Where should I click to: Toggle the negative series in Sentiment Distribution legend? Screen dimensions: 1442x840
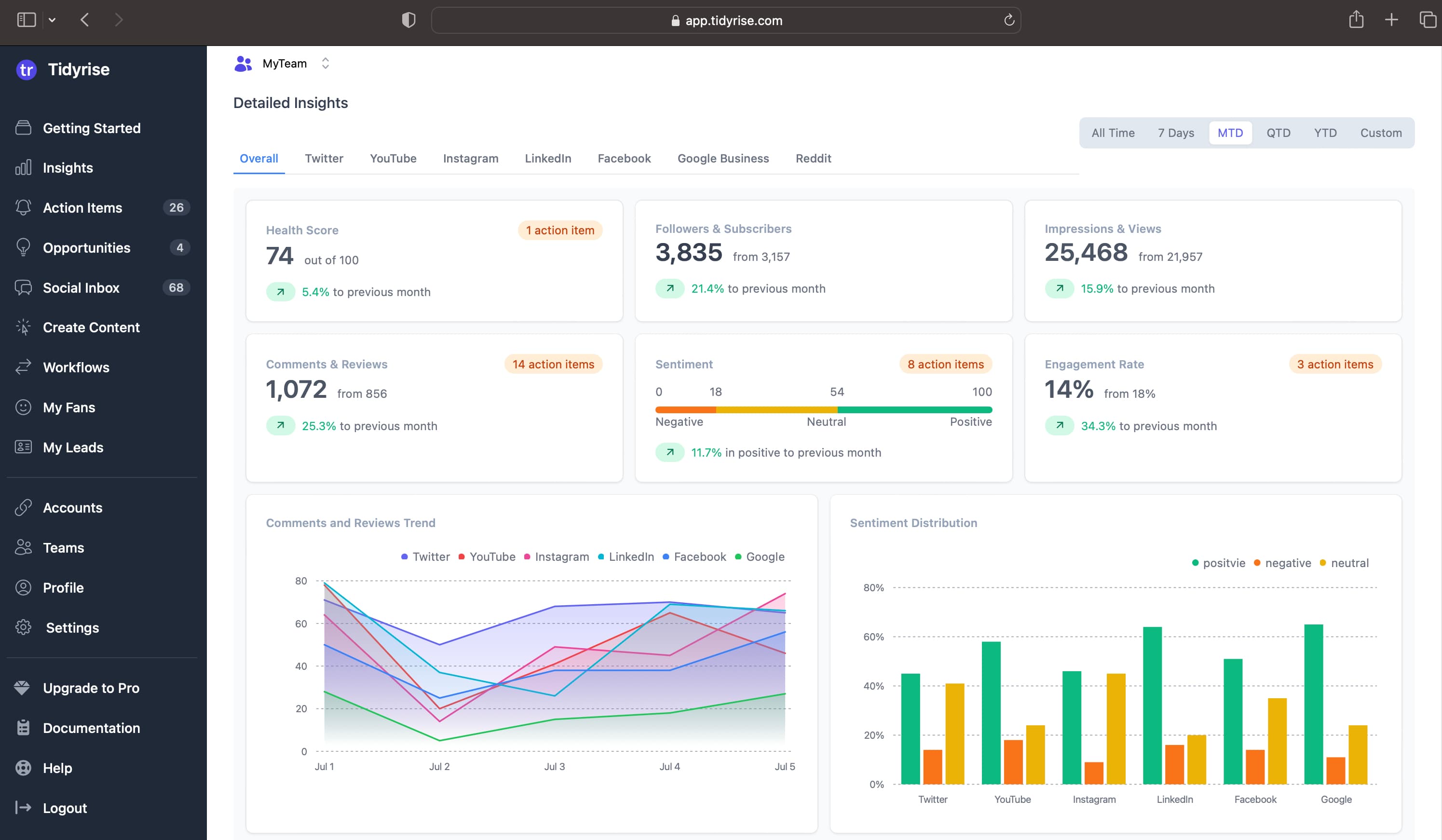pos(1282,563)
